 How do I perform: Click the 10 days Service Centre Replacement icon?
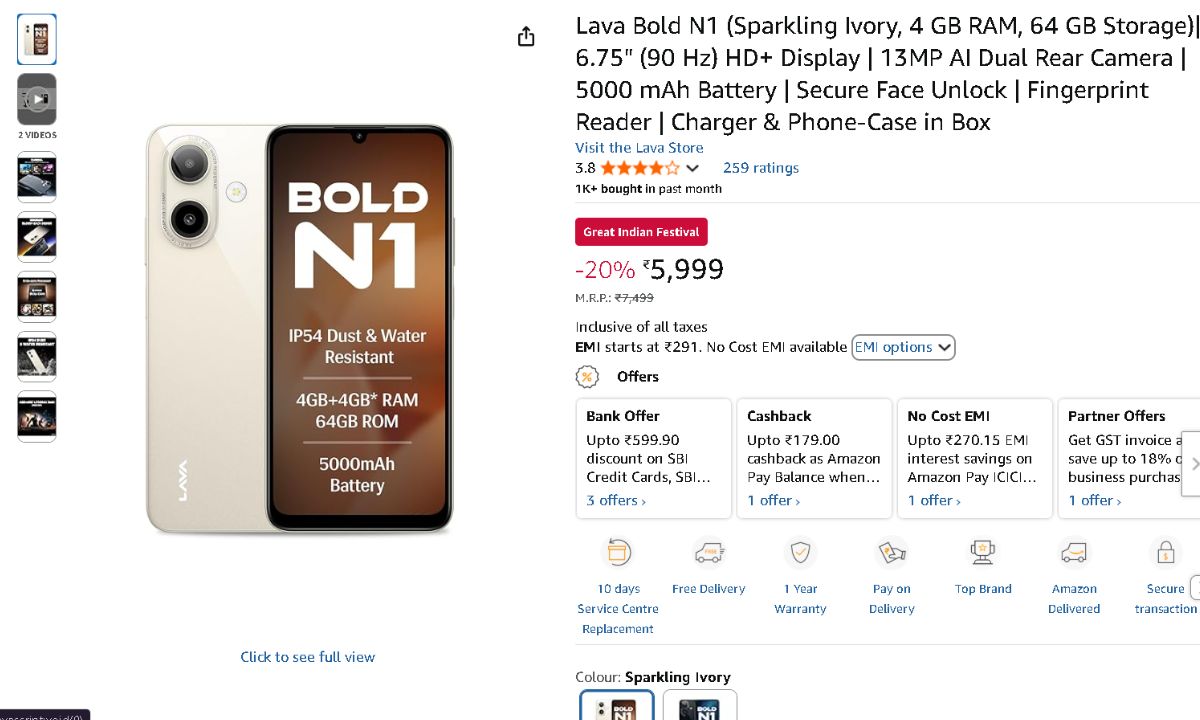pos(618,552)
